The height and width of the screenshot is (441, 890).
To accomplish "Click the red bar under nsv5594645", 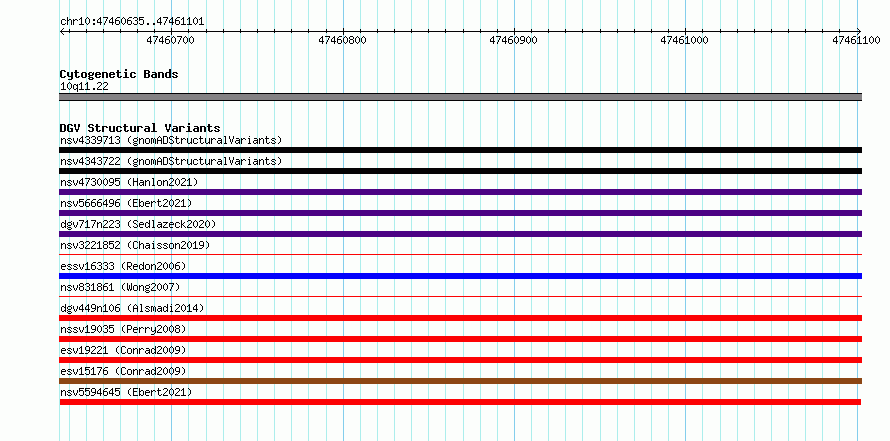I will (460, 402).
